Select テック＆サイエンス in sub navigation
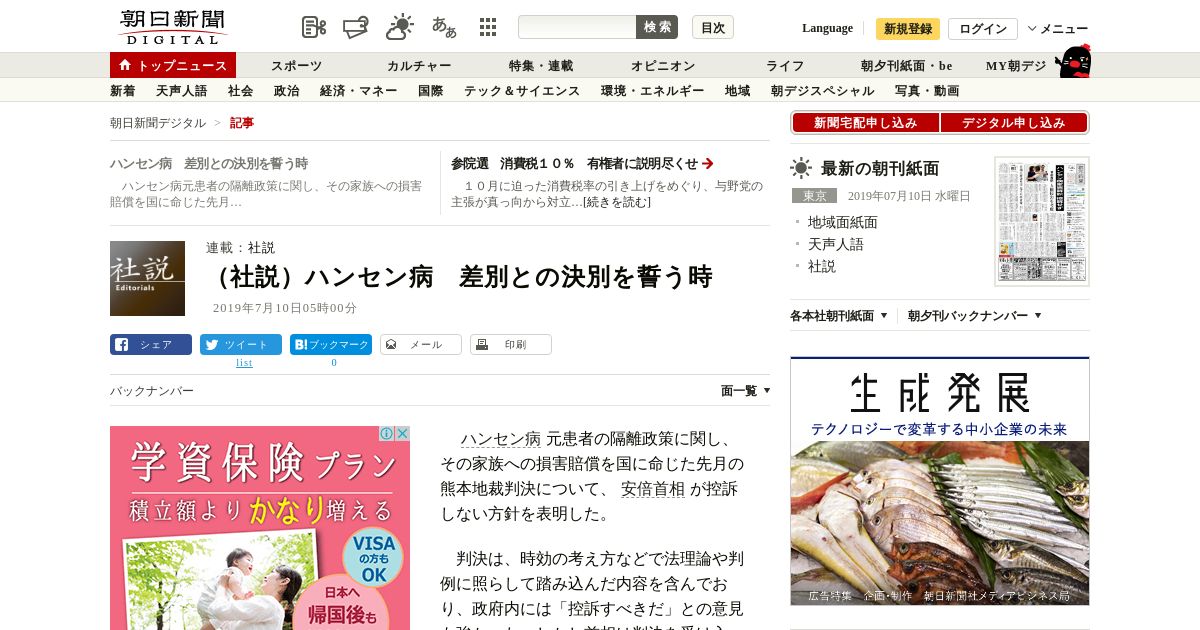The width and height of the screenshot is (1200, 630). (522, 91)
